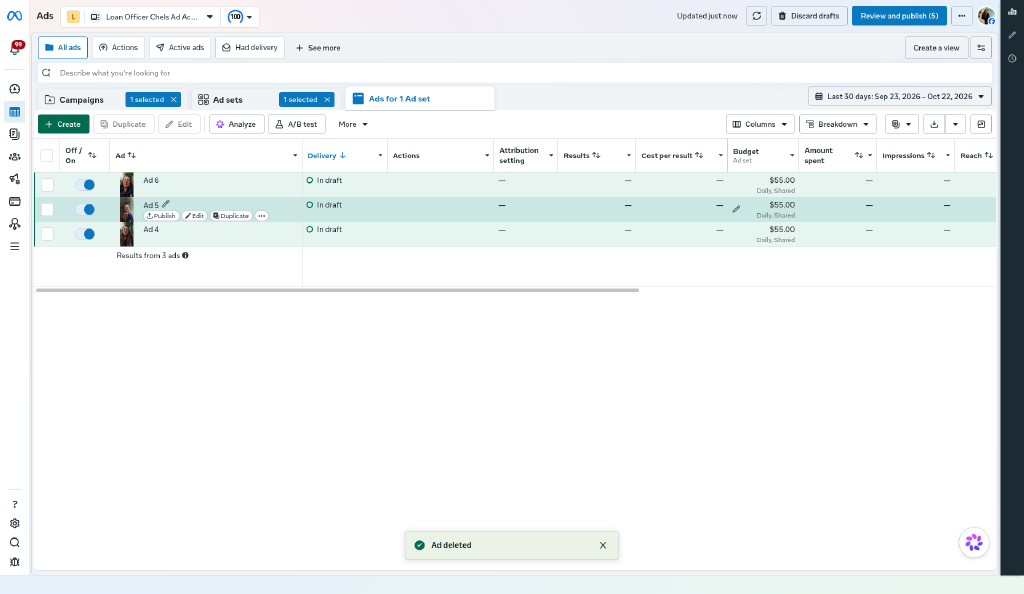Click the Search magnifier icon in sidebar
The height and width of the screenshot is (594, 1024).
[14, 542]
